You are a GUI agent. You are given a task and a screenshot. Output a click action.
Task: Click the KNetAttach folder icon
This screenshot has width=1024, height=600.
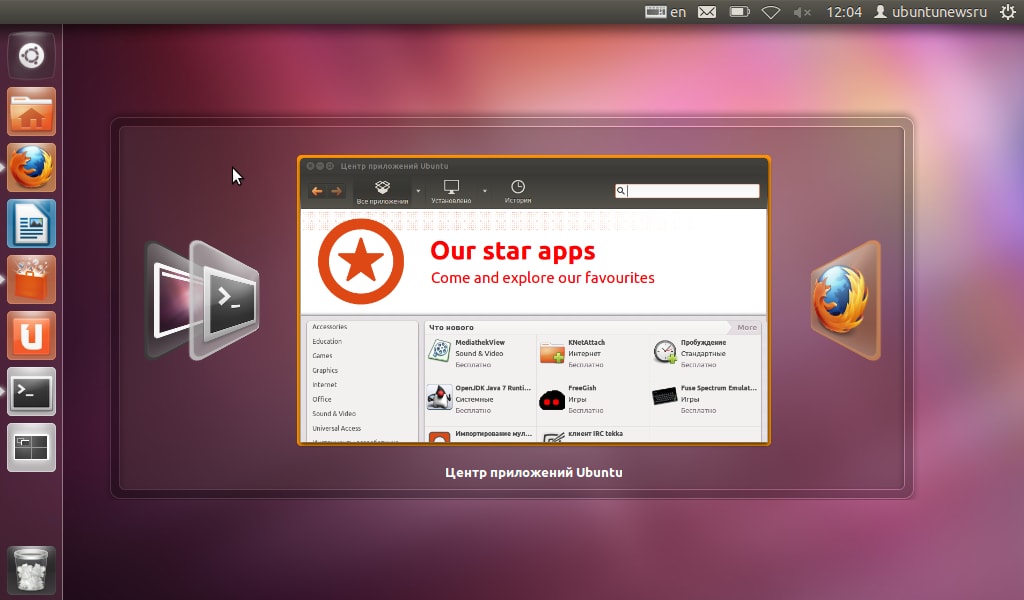tap(552, 352)
